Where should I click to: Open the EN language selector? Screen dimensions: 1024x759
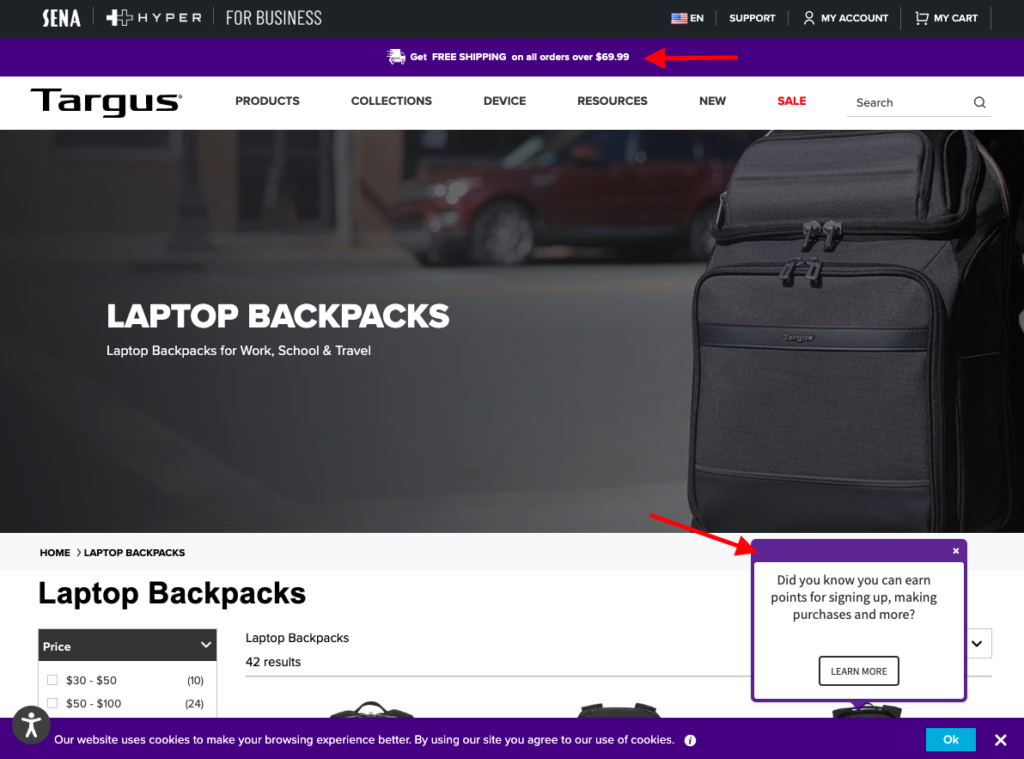[687, 18]
